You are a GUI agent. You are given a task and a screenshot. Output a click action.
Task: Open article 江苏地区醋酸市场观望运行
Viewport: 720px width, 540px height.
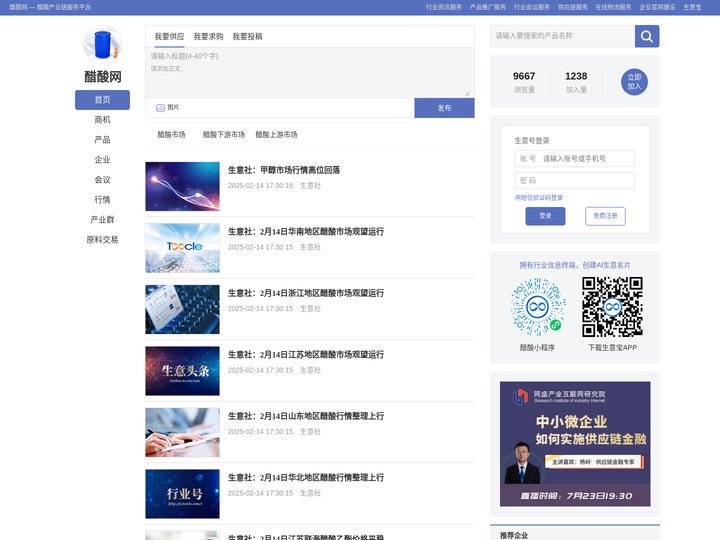[306, 354]
